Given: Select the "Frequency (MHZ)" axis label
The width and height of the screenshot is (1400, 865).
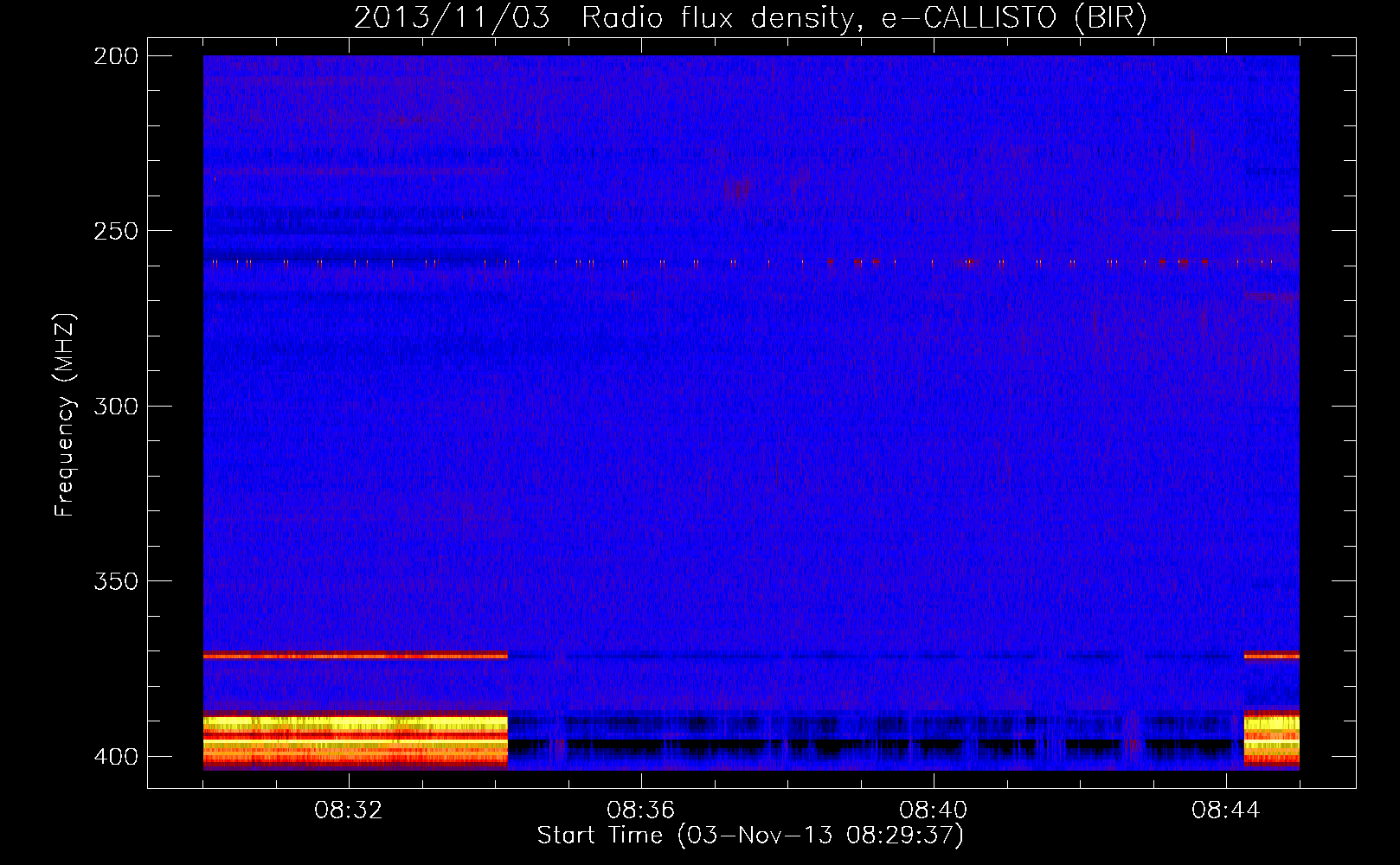Looking at the screenshot, I should (65, 414).
